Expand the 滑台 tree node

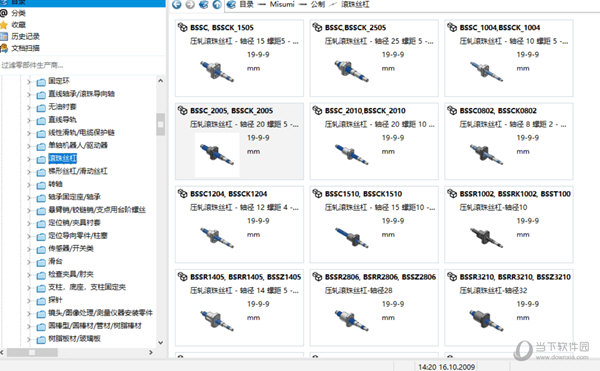pyautogui.click(x=29, y=262)
